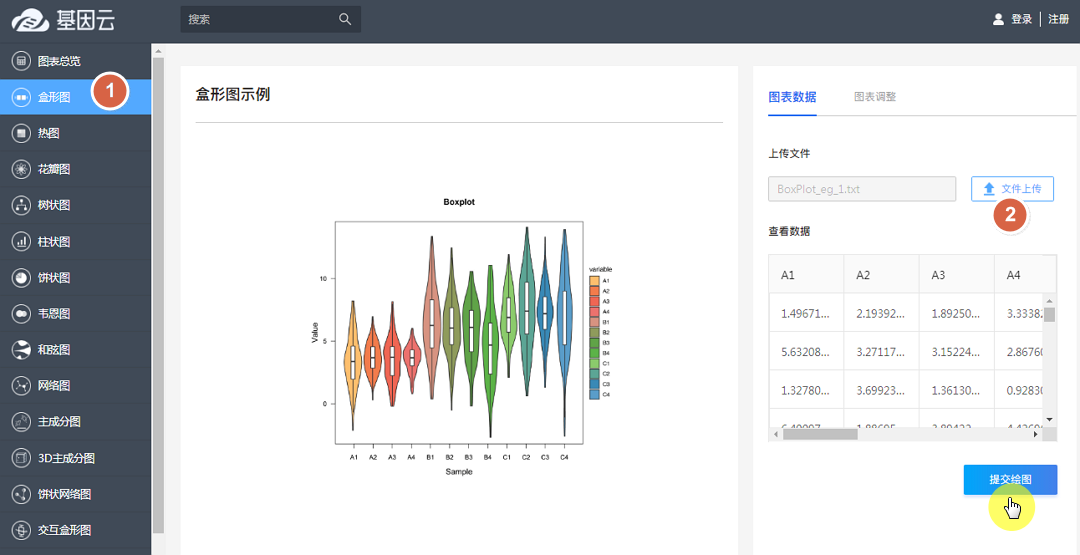Submit the plot with 提交绘图
1080x555 pixels.
tap(1010, 480)
